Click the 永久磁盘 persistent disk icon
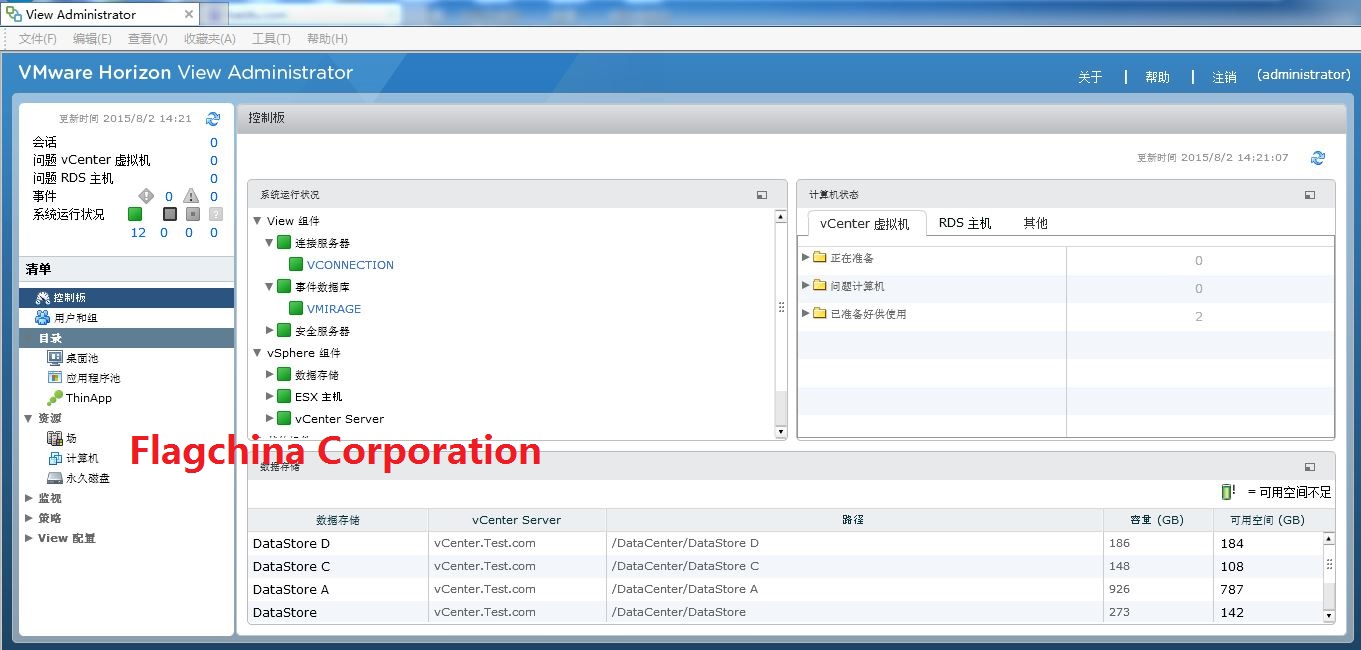The image size is (1361, 650). click(x=55, y=478)
